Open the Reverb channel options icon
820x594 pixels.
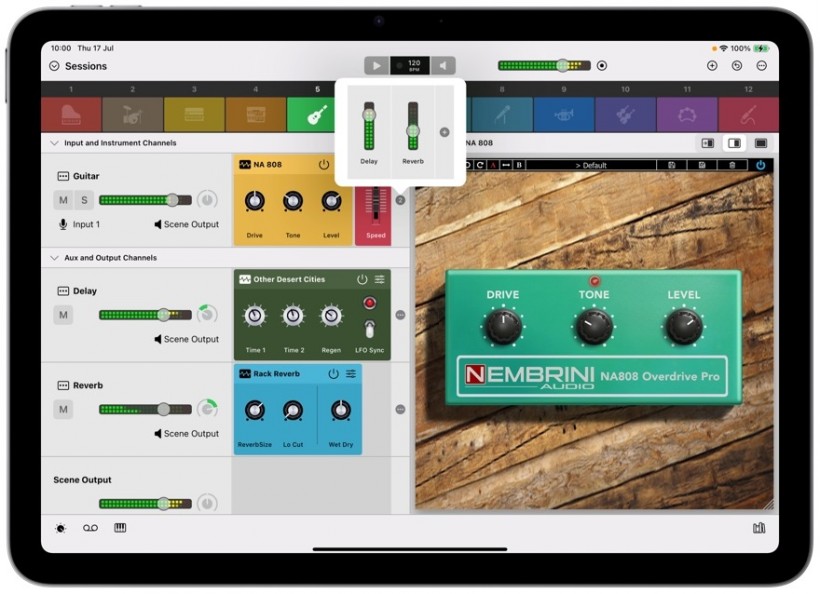63,385
